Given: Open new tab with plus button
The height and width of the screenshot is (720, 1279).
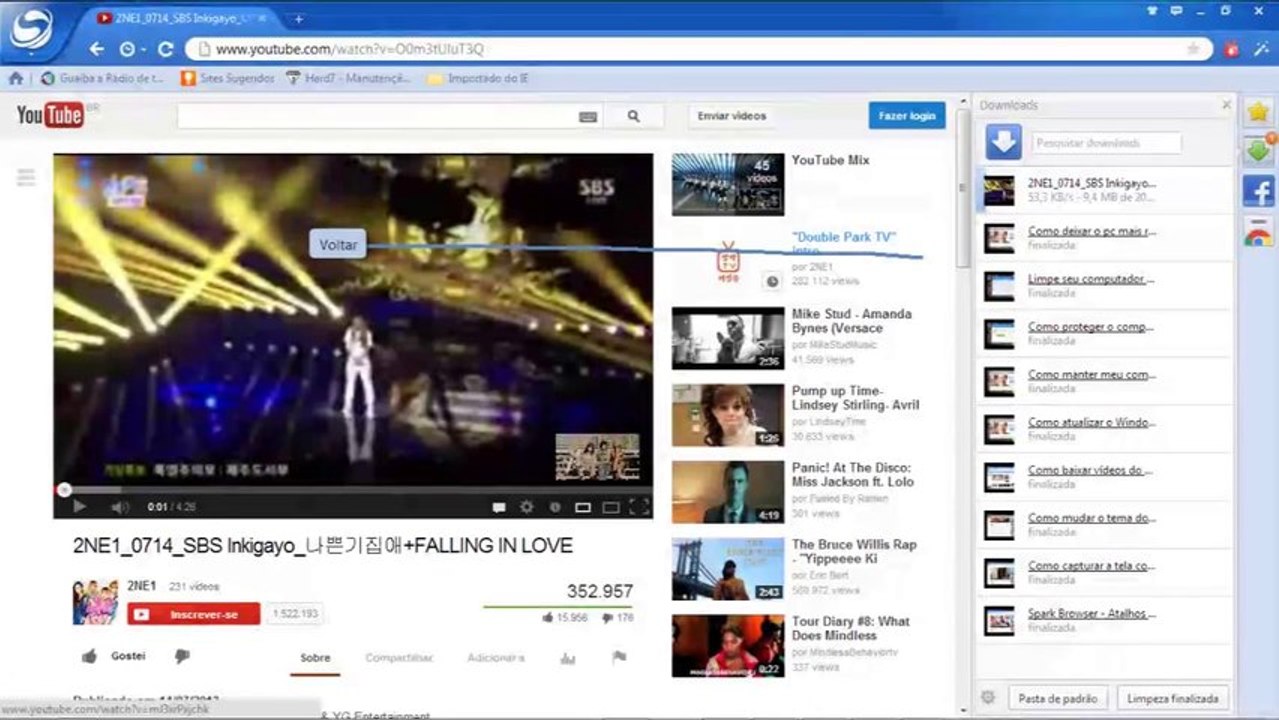Looking at the screenshot, I should click(298, 19).
